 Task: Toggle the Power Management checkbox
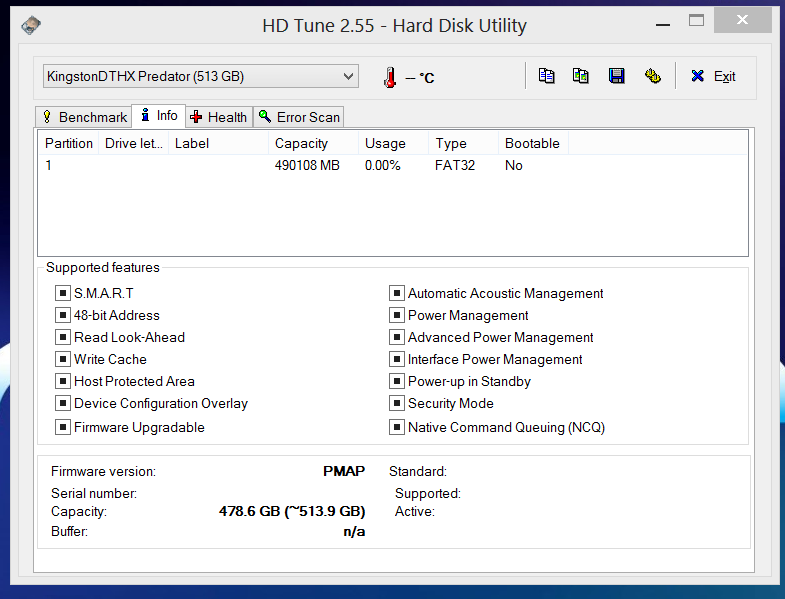(397, 316)
